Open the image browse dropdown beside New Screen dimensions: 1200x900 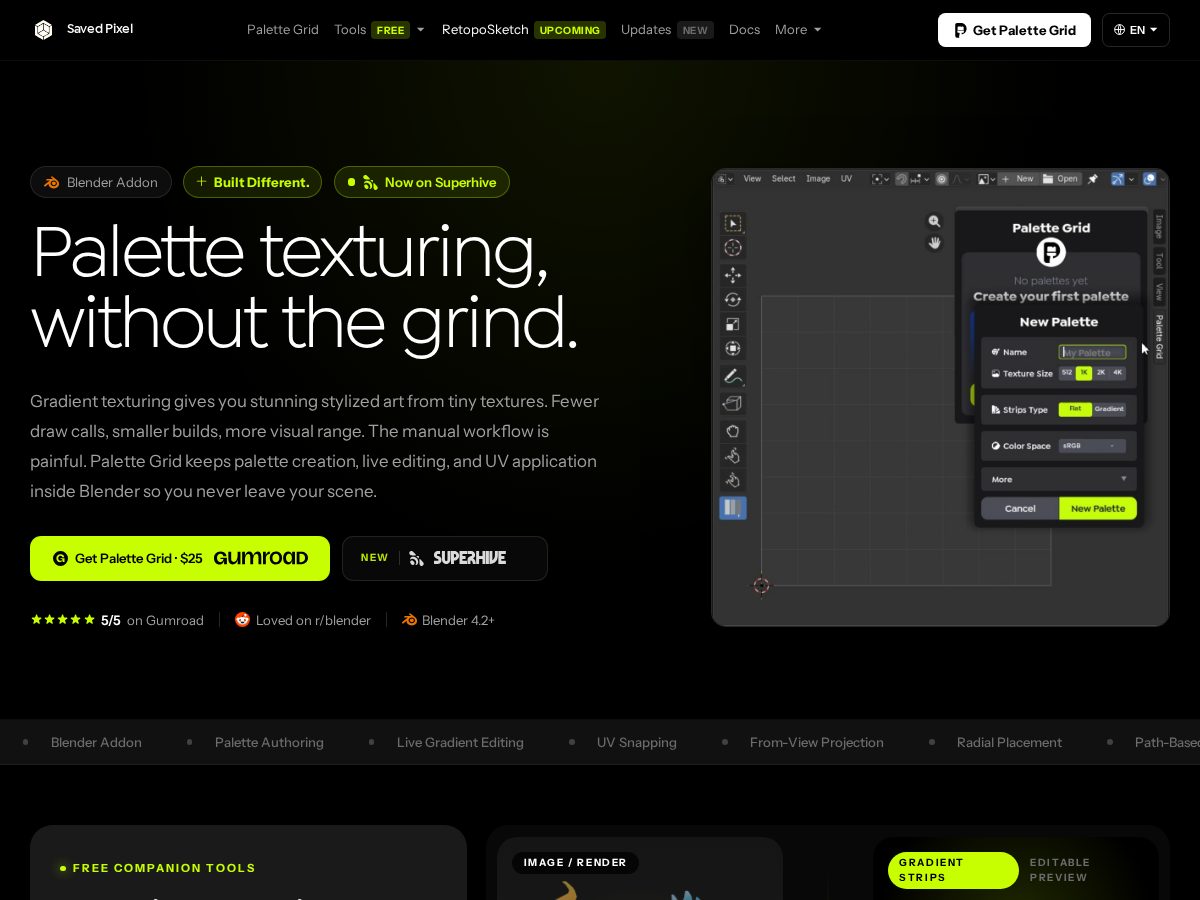click(987, 179)
